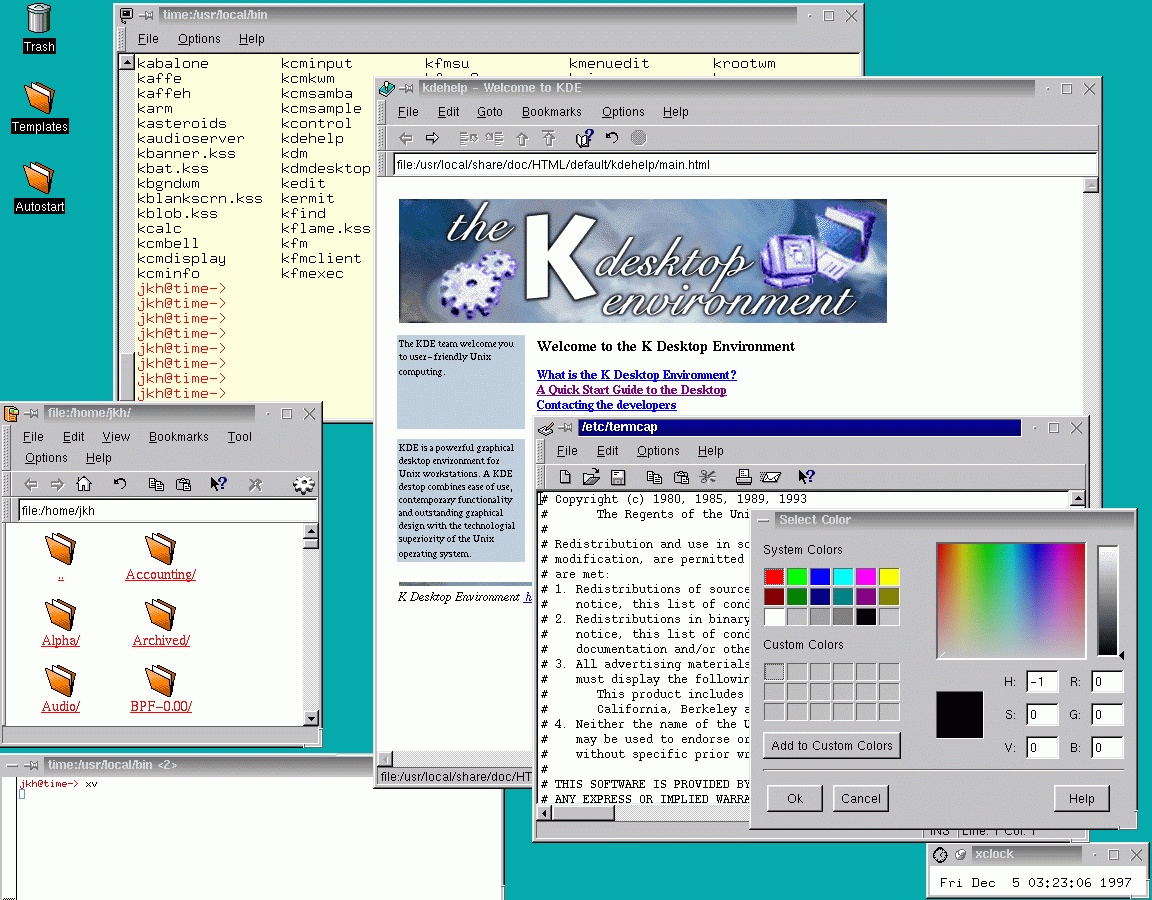Follow the Quick Start Guide to the Desktop link
1152x900 pixels.
[631, 390]
